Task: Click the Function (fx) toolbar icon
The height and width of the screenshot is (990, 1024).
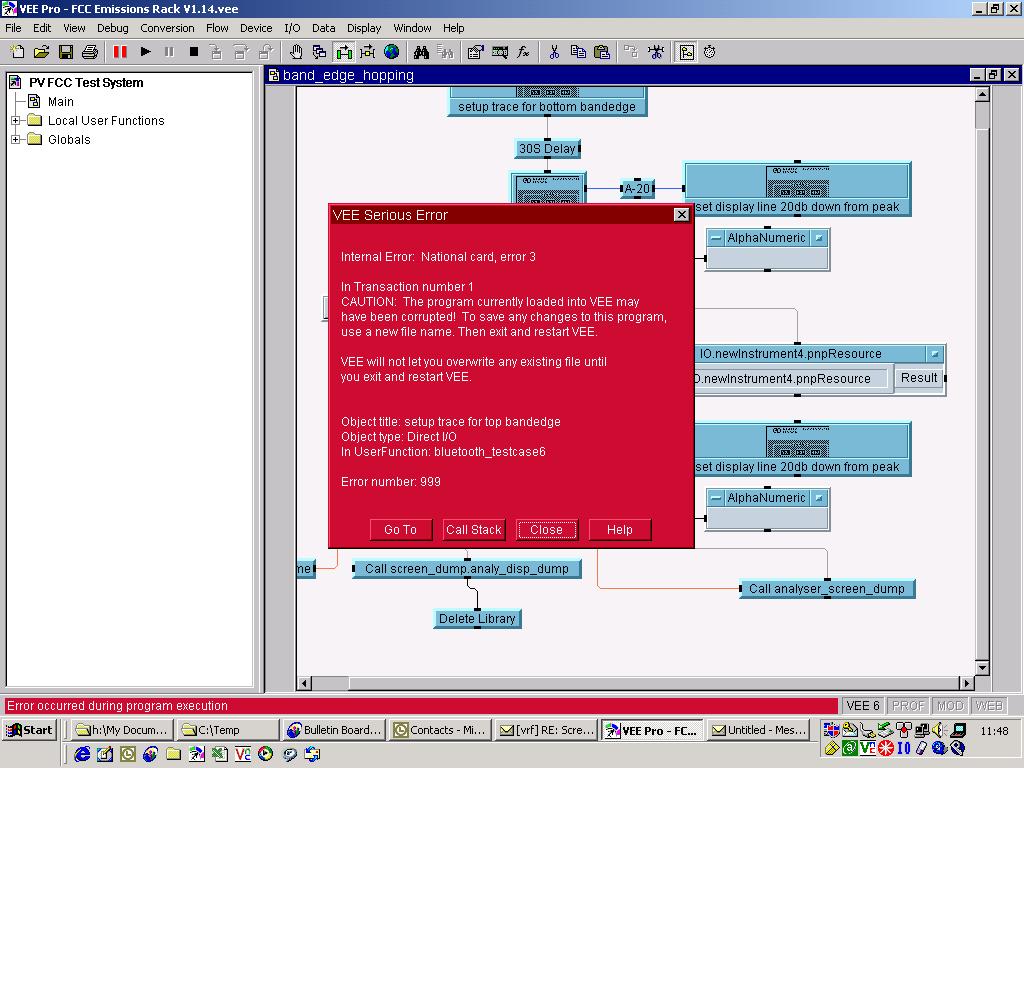Action: pos(523,52)
